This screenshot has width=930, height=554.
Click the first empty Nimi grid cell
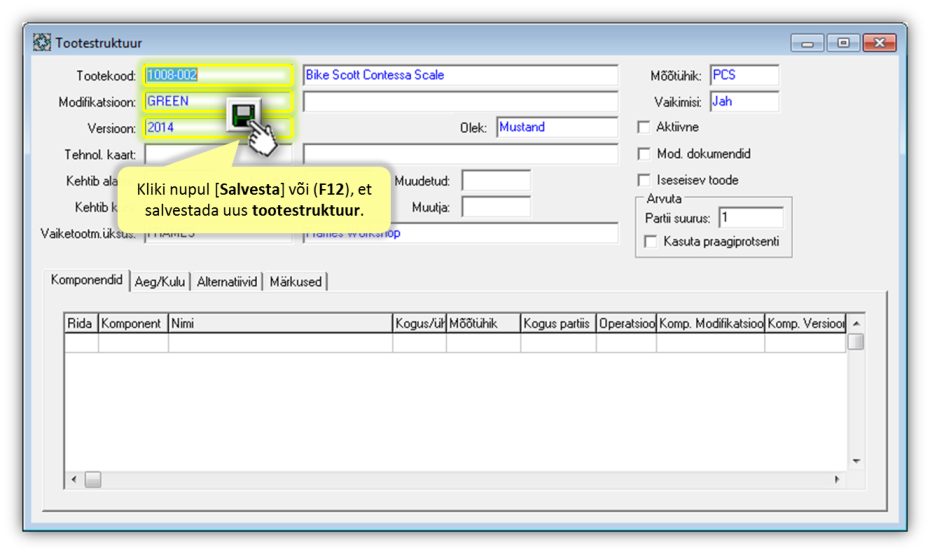coord(280,343)
